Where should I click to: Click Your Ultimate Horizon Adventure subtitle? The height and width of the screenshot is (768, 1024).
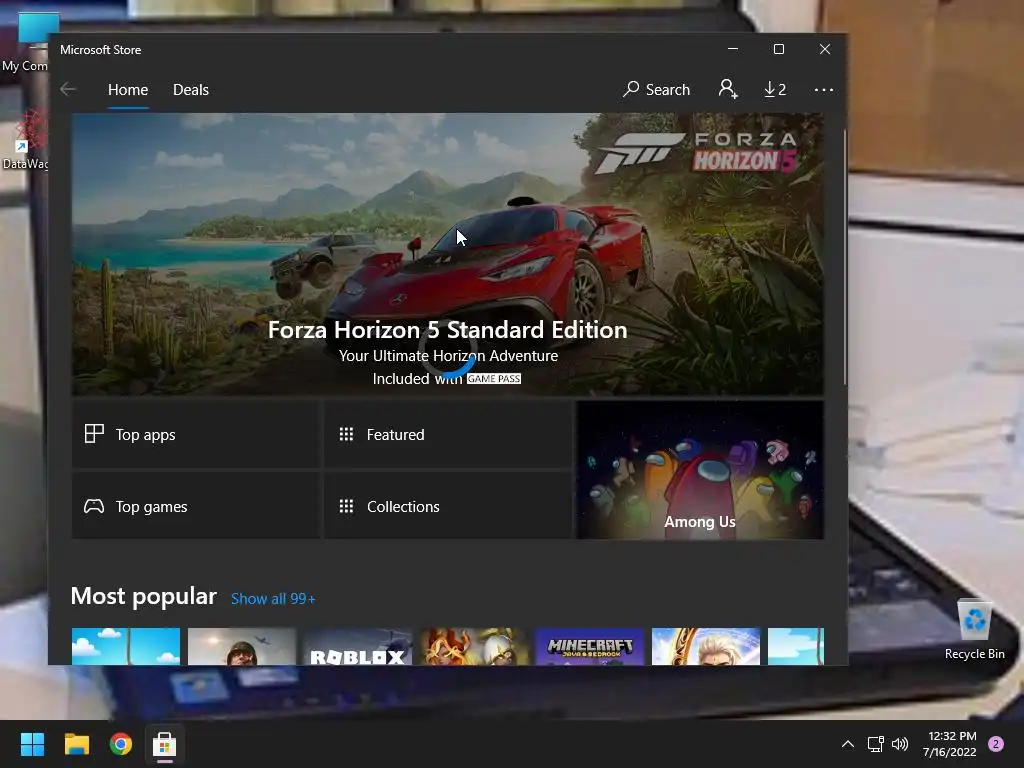(x=448, y=356)
